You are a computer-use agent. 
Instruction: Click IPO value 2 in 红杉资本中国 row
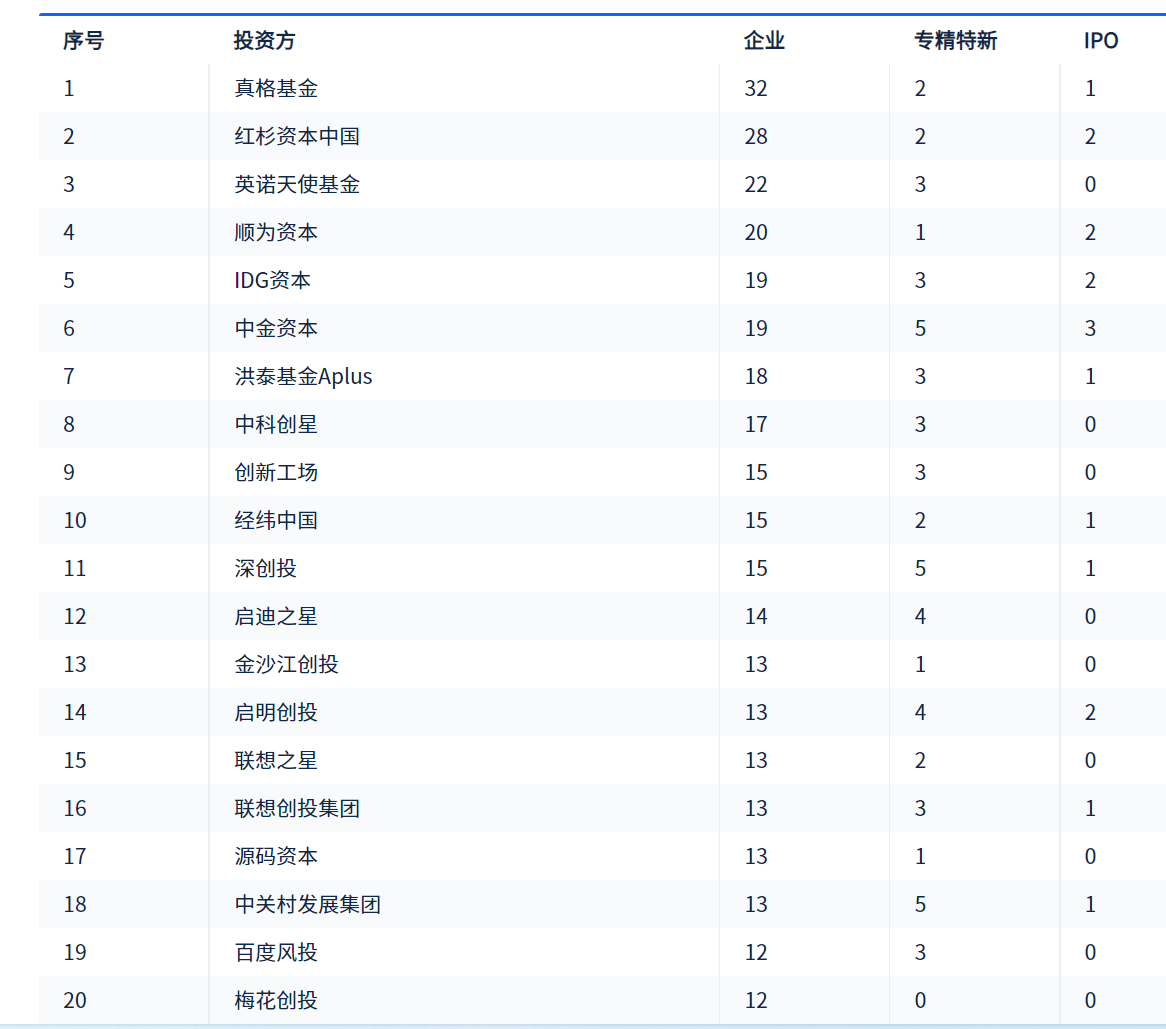click(x=1090, y=136)
